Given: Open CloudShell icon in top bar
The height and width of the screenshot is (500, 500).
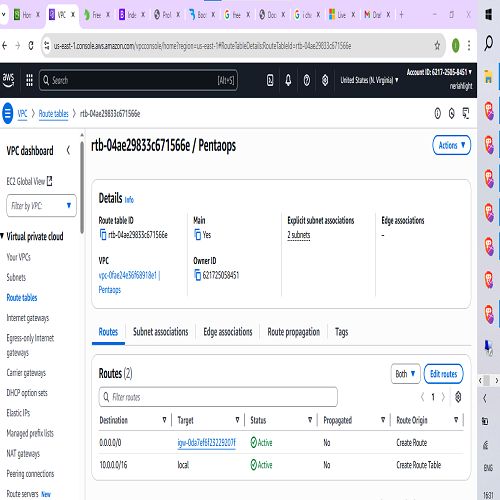Looking at the screenshot, I should click(x=270, y=80).
